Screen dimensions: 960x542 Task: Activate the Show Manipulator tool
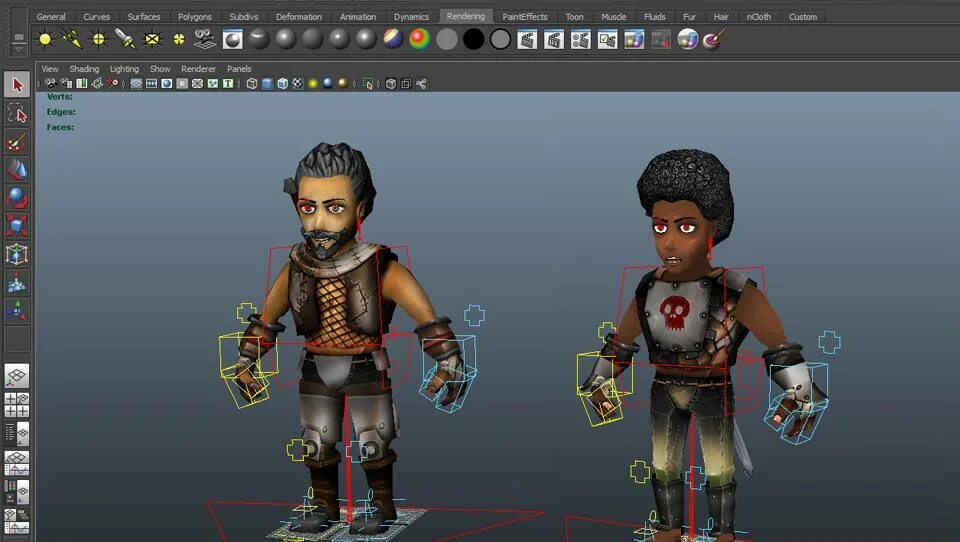click(17, 311)
